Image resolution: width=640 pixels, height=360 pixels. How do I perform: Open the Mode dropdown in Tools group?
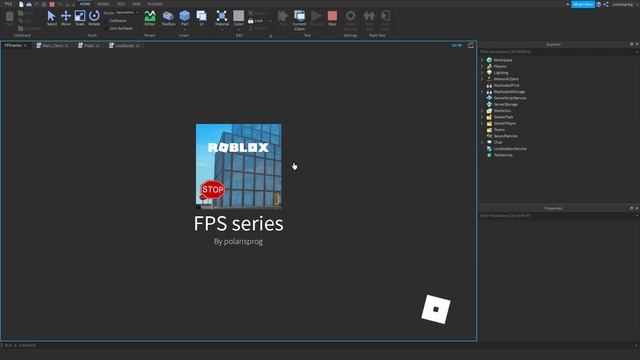tap(127, 13)
